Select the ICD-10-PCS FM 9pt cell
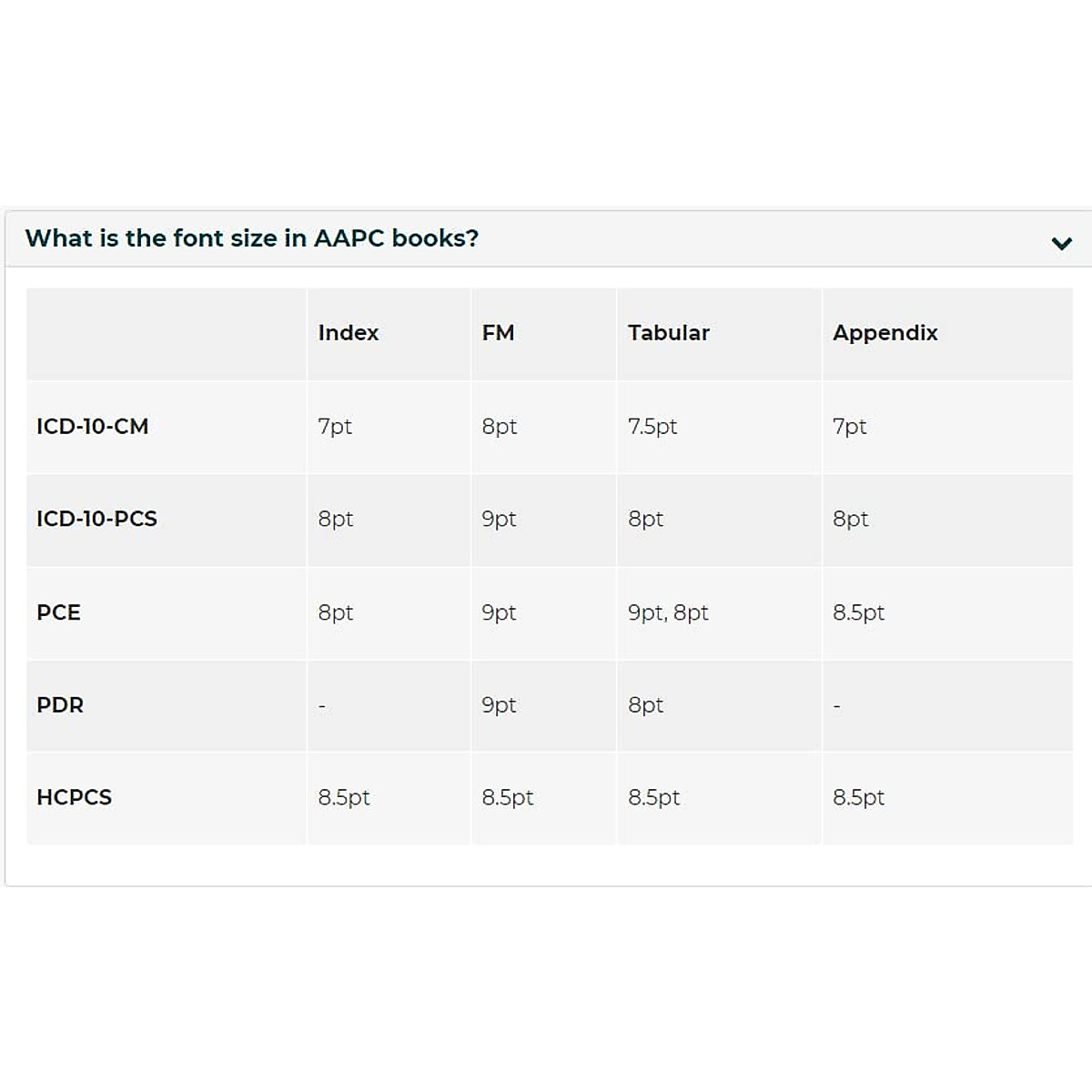1092x1092 pixels. [x=499, y=519]
